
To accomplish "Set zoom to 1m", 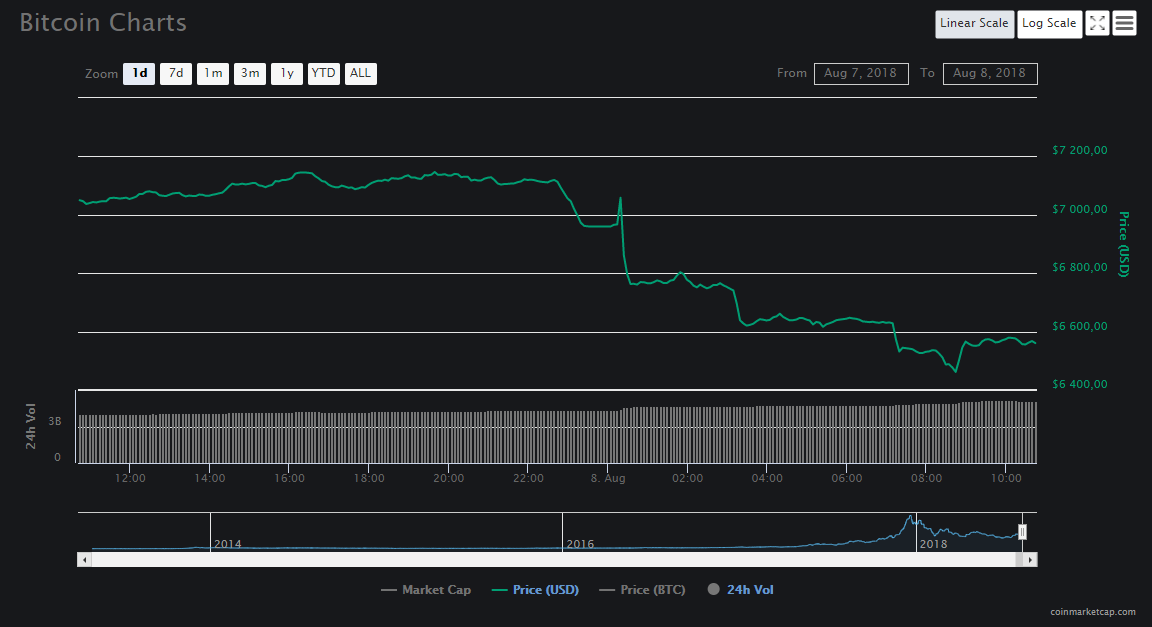I will click(x=213, y=74).
